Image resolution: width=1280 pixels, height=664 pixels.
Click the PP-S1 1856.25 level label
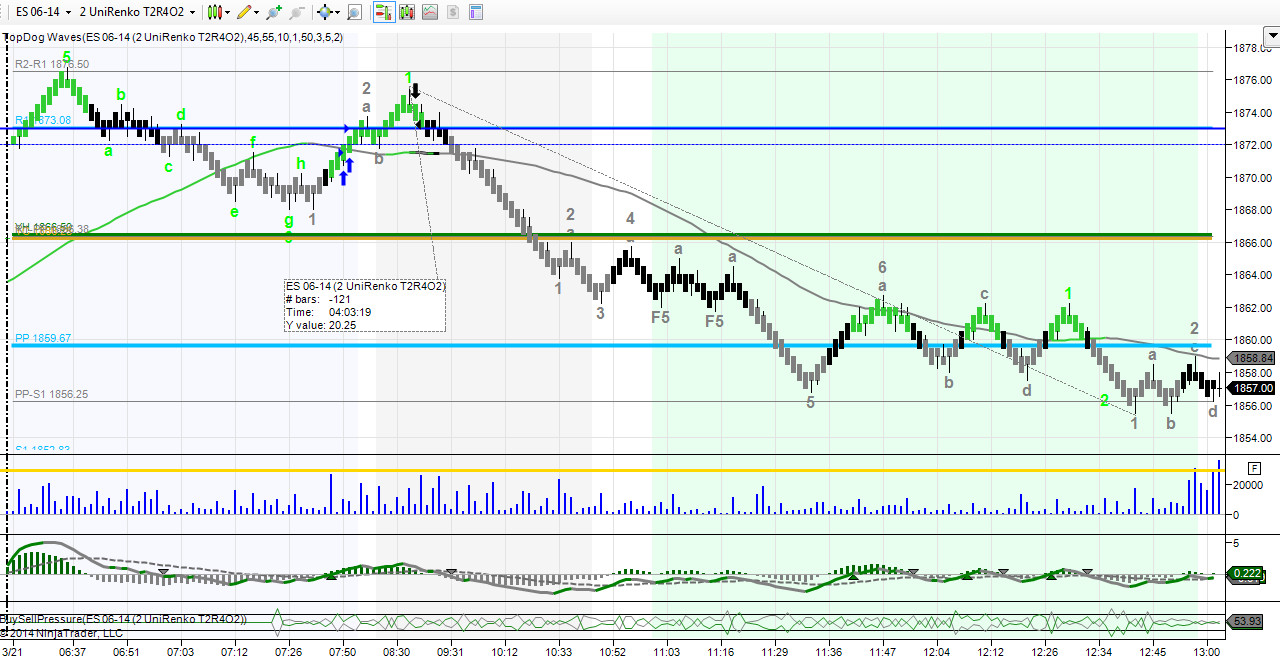coord(52,395)
